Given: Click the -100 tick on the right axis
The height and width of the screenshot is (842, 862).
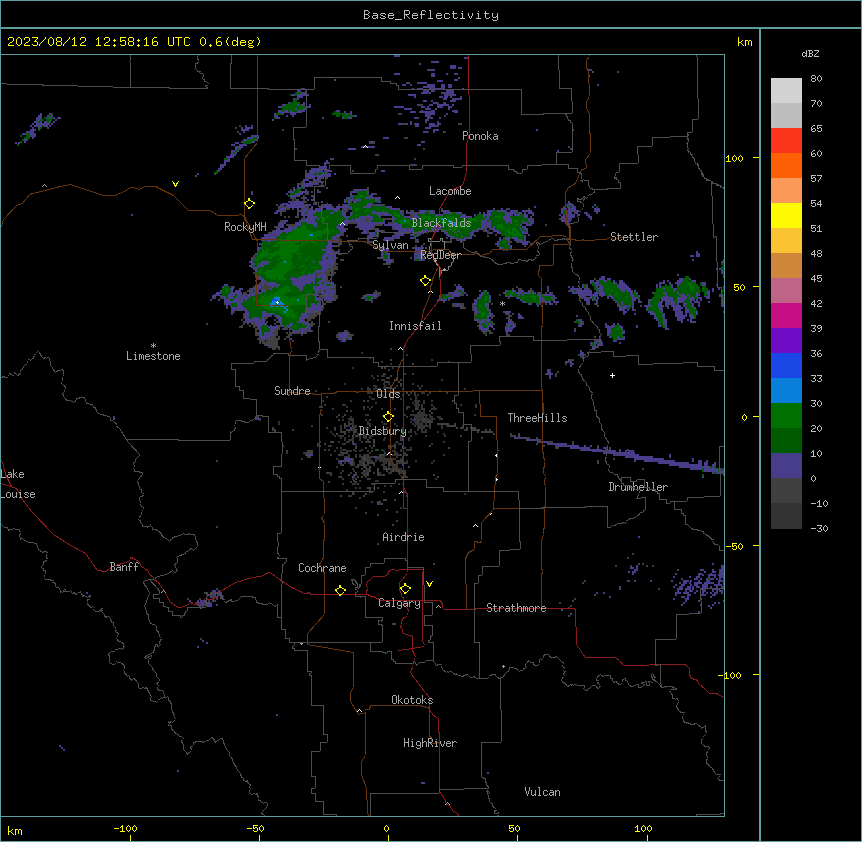Looking at the screenshot, I should (x=730, y=675).
